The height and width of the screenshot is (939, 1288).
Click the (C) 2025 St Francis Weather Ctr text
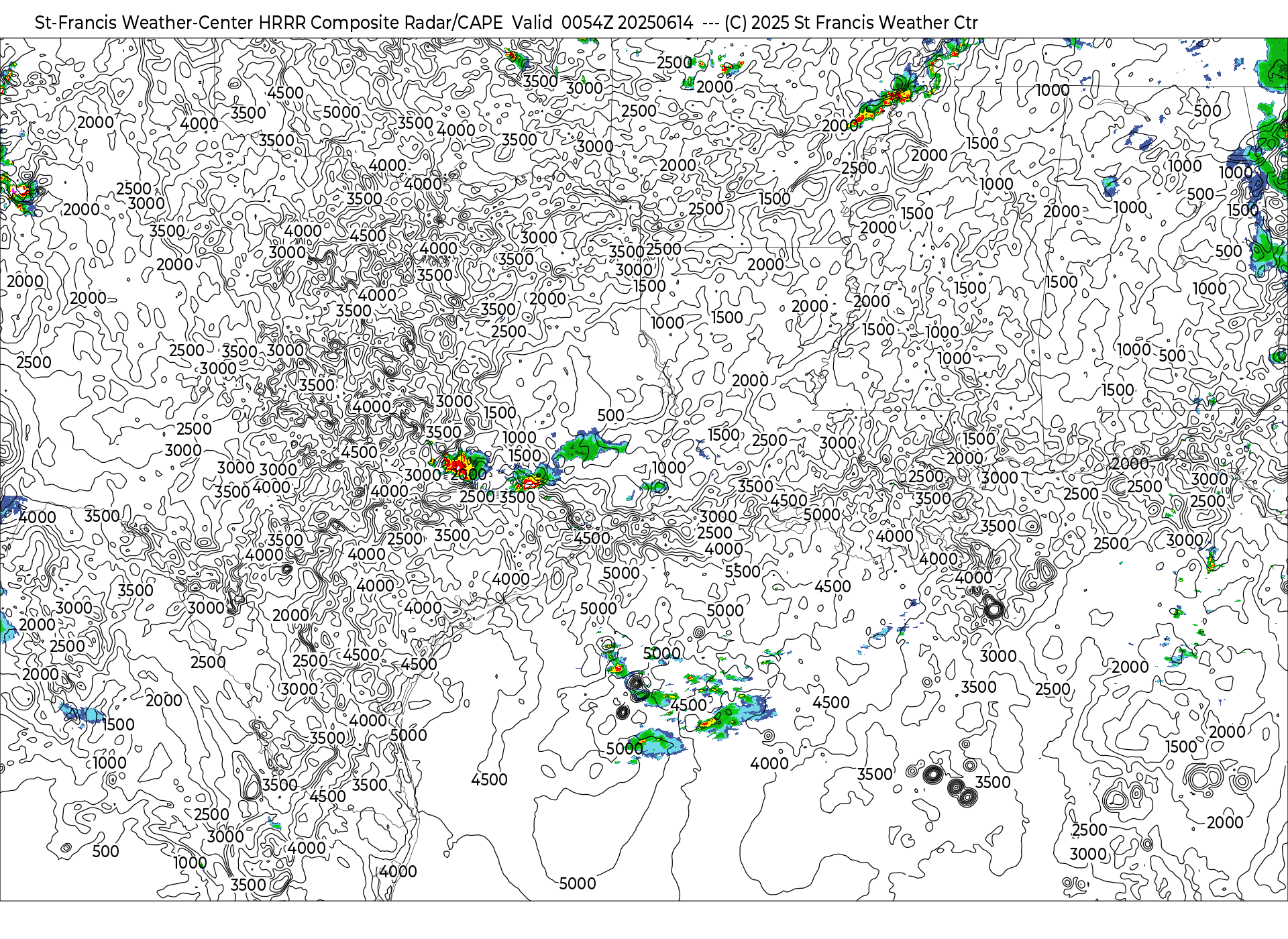[851, 23]
